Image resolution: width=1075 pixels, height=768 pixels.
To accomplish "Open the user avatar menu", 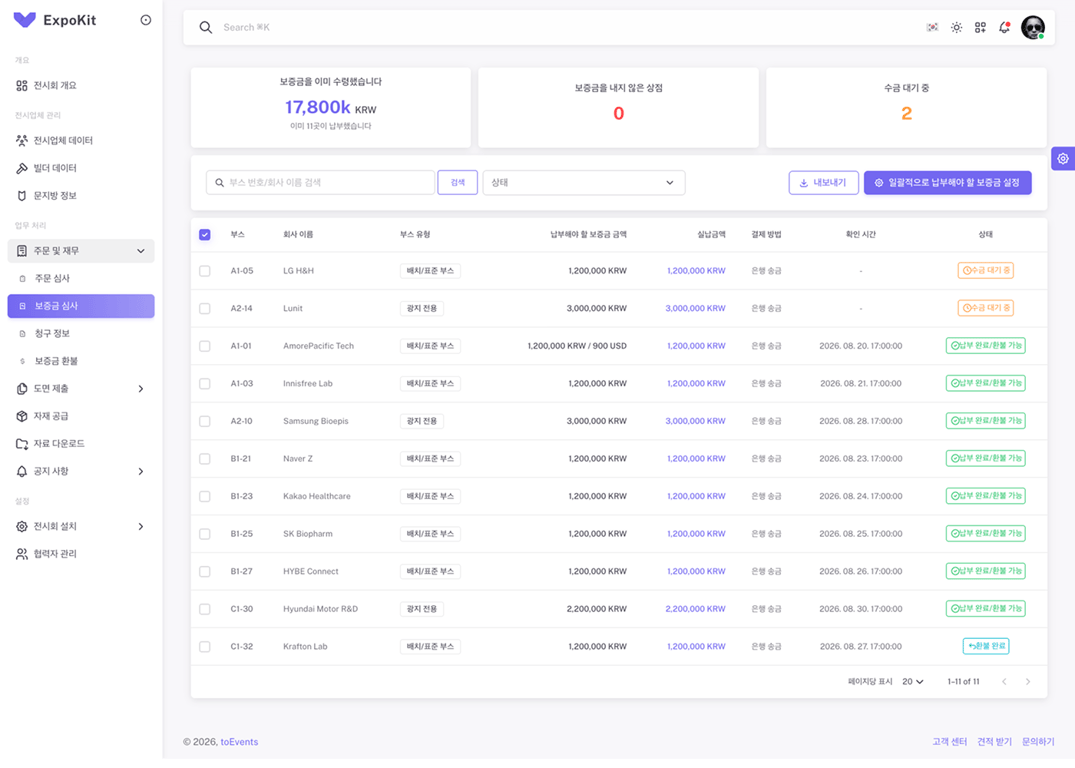I will 1032,27.
